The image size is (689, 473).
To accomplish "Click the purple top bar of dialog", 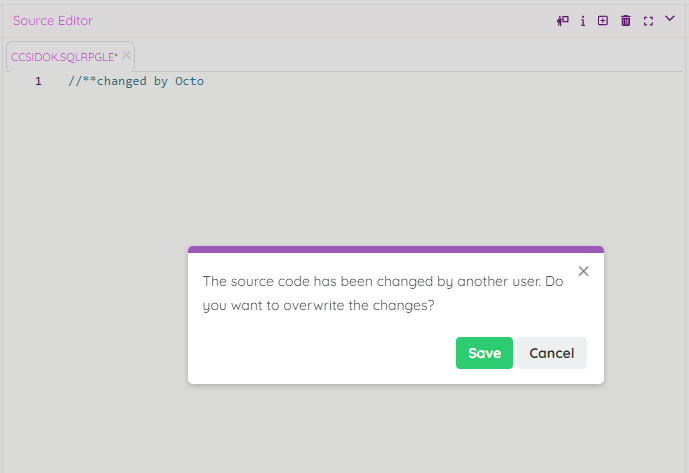I will (395, 249).
